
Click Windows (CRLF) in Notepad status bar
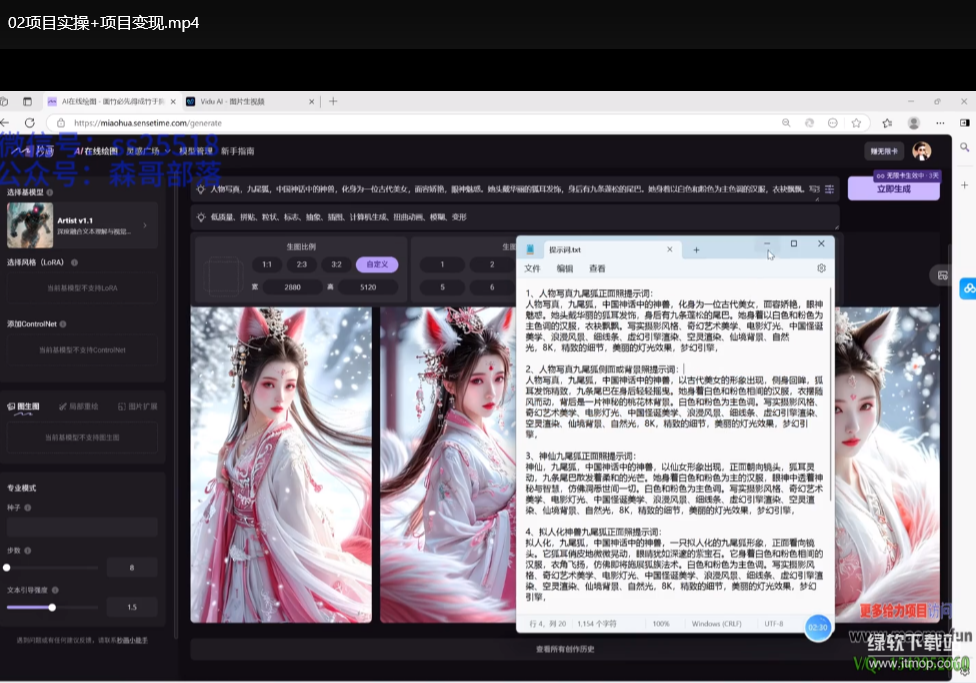716,624
